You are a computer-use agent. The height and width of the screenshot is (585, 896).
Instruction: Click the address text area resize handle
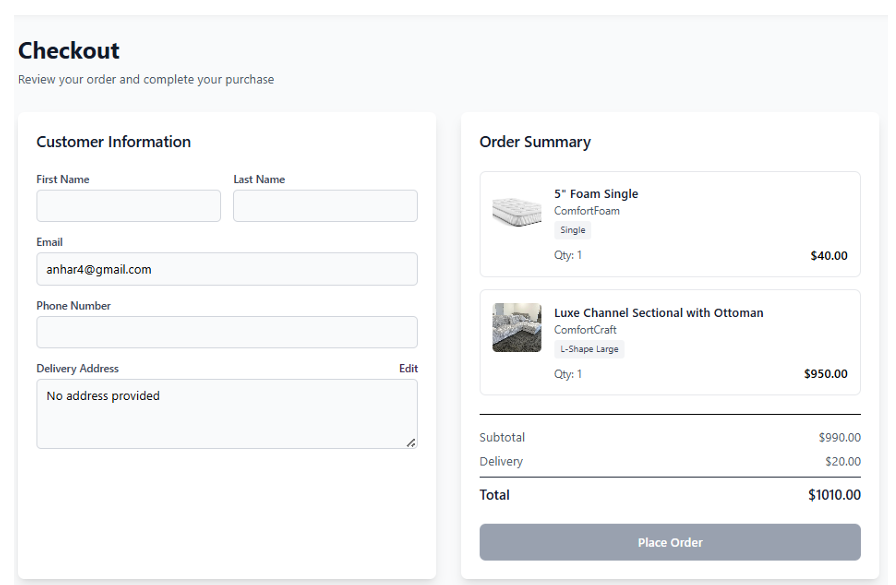411,442
